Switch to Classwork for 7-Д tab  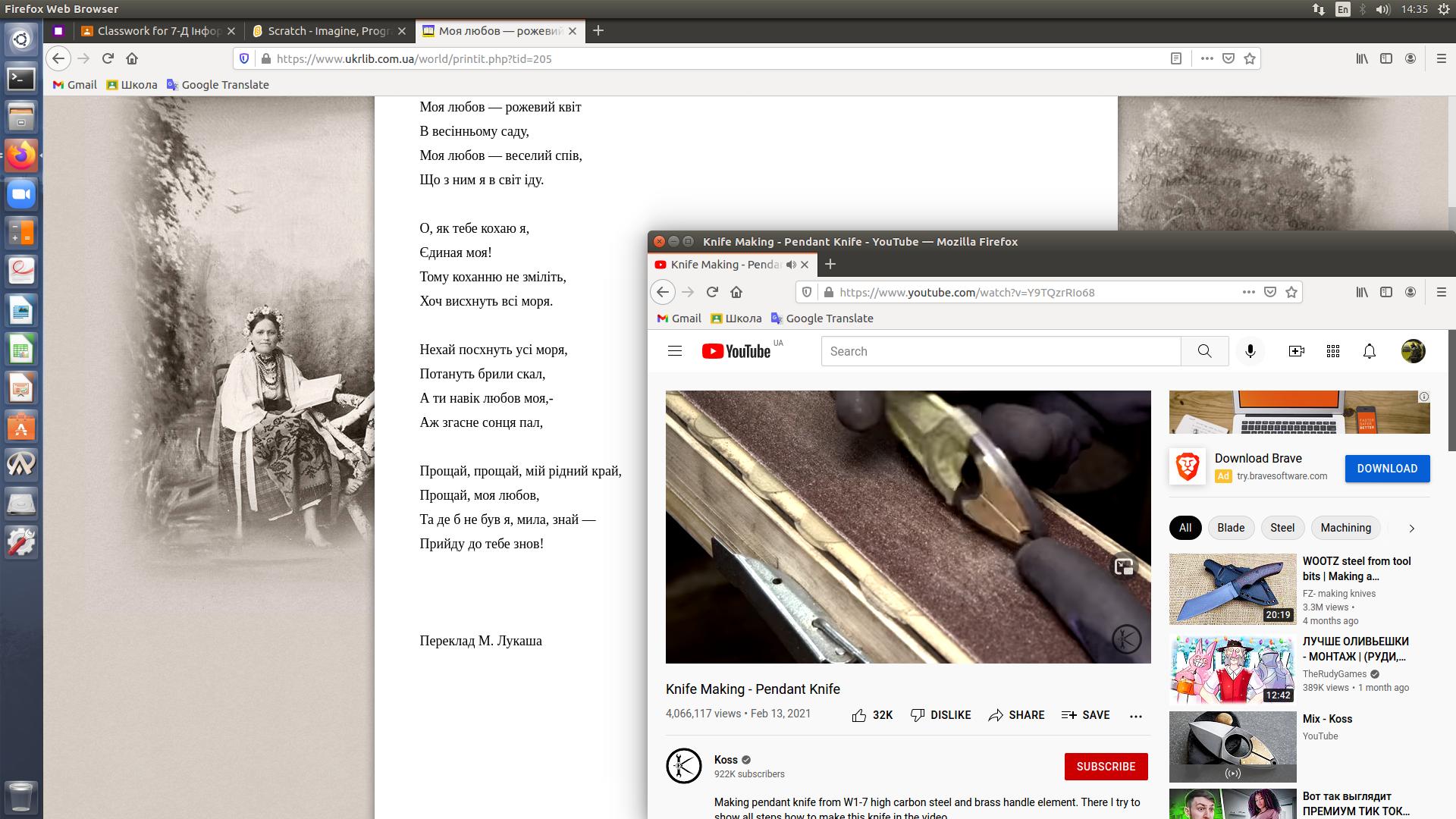tap(159, 31)
